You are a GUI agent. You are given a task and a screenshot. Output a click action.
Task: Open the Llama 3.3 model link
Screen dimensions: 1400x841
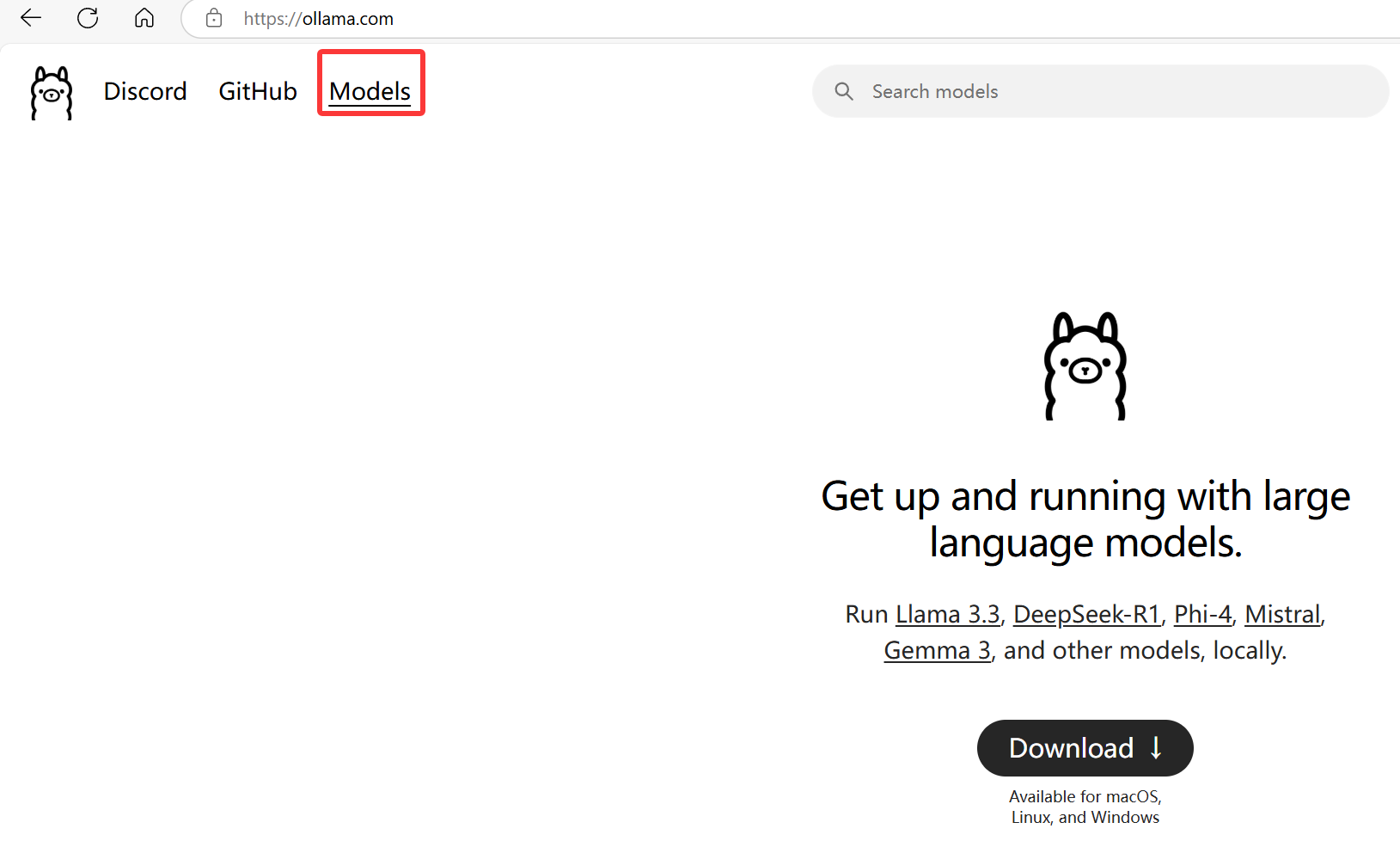948,614
